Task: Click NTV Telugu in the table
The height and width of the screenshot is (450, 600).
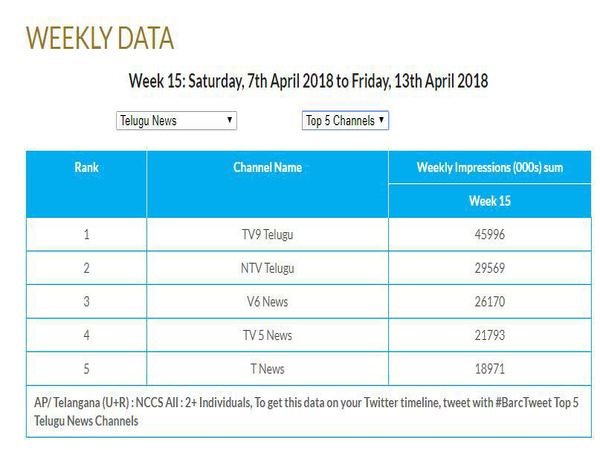Action: 267,268
